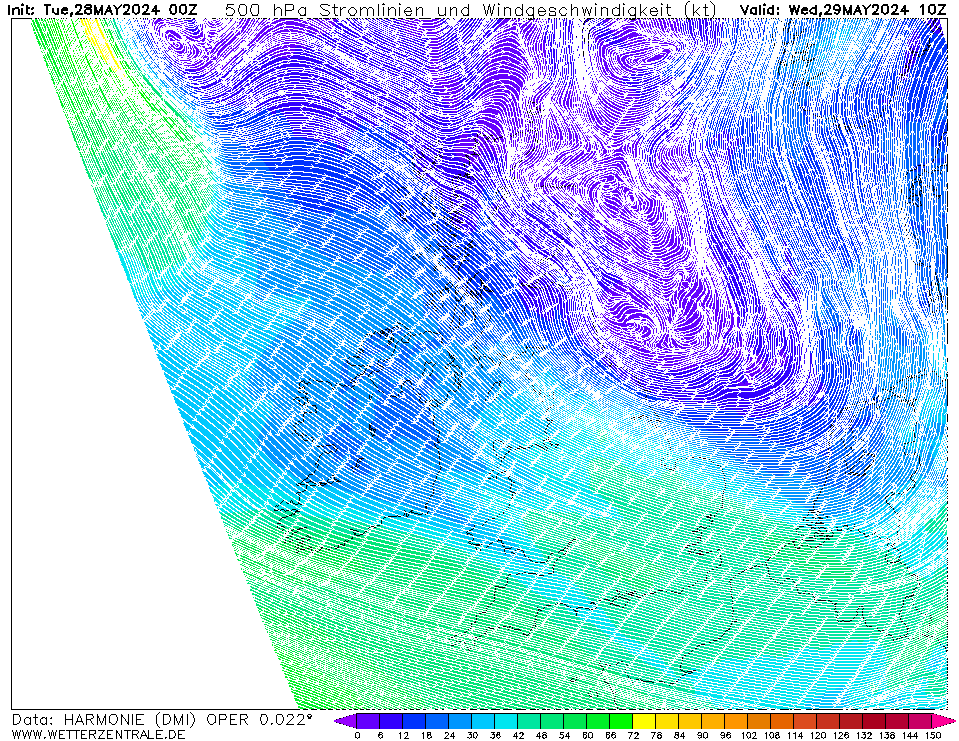This screenshot has height=741, width=959.
Task: Click the purple swatch between 0 and 6
Action: (368, 721)
